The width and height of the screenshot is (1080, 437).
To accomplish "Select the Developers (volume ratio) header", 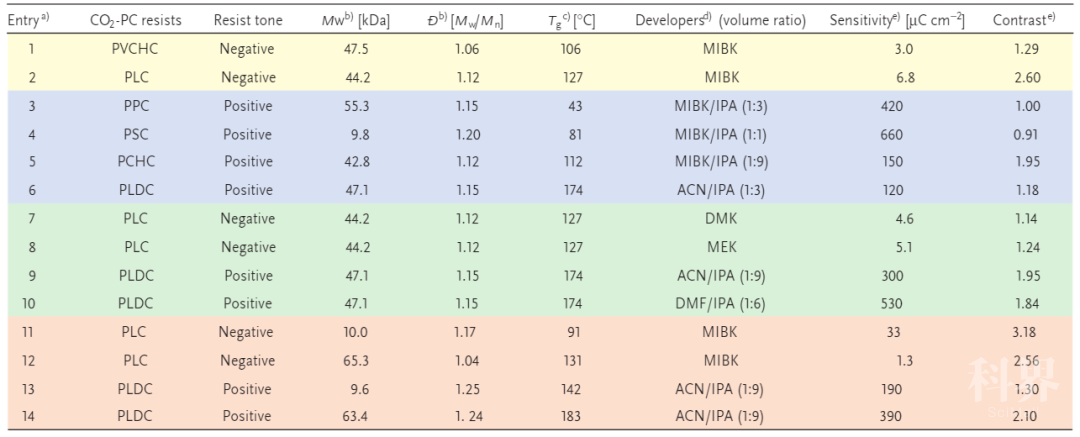I will [x=721, y=20].
